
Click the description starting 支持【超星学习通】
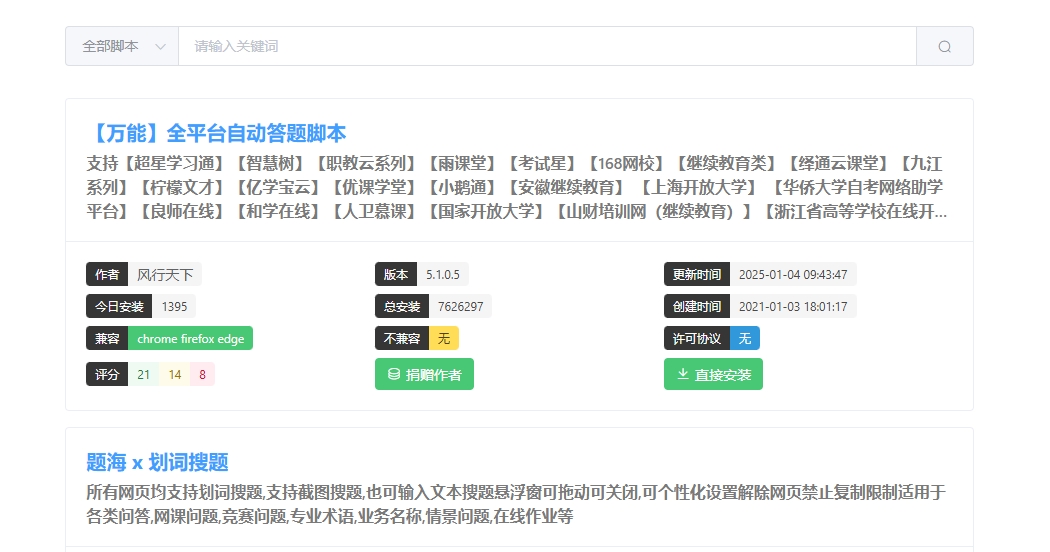pyautogui.click(x=516, y=188)
